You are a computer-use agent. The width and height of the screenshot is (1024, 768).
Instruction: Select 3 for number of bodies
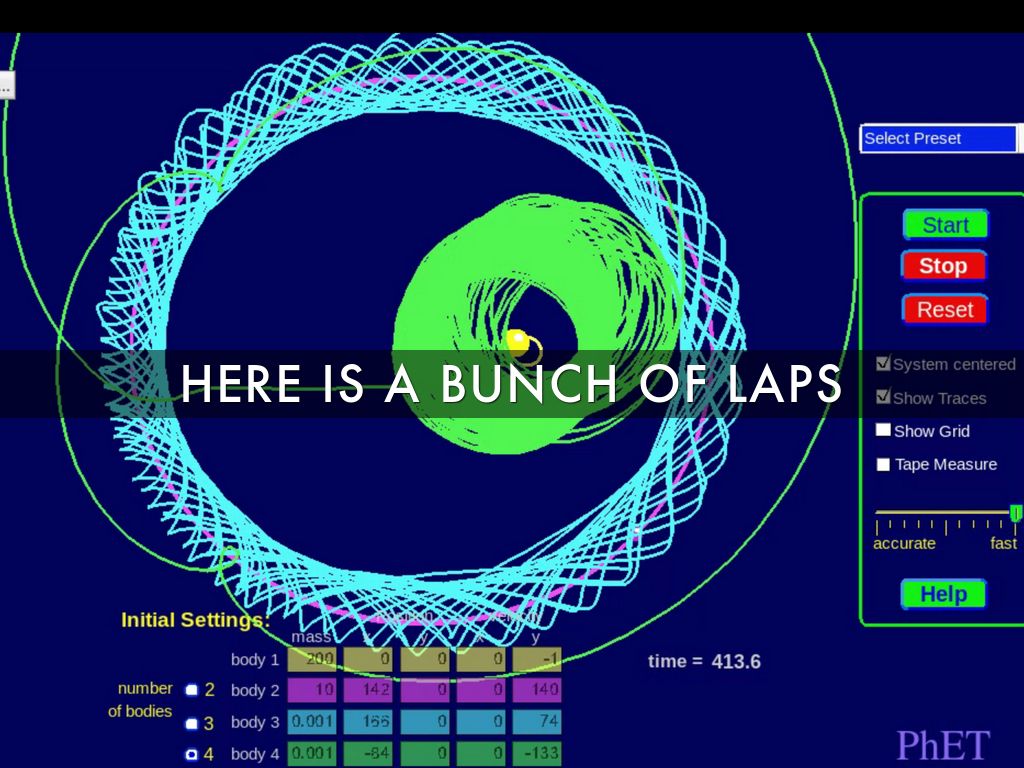(x=192, y=723)
